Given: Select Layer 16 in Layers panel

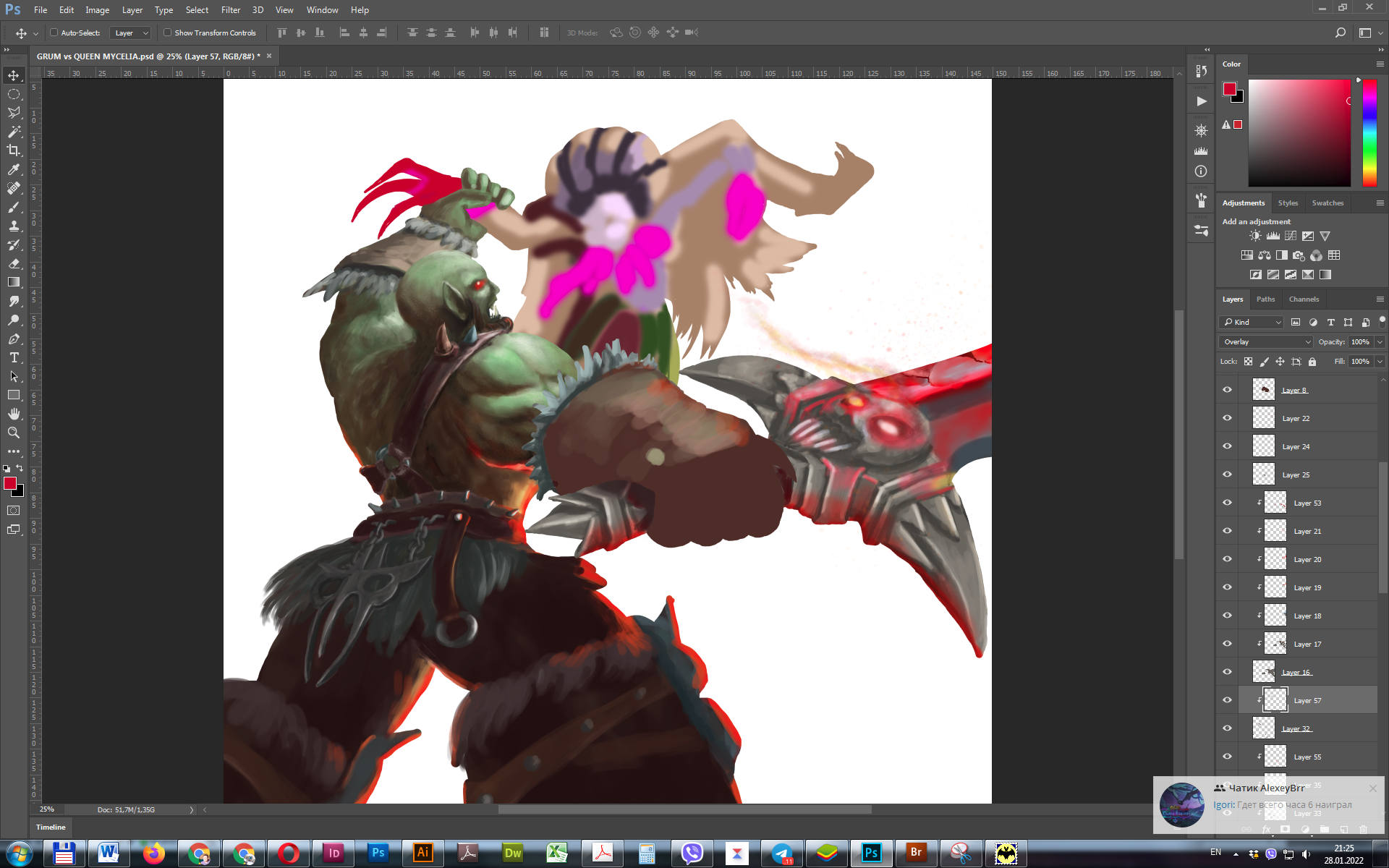Looking at the screenshot, I should (x=1308, y=672).
